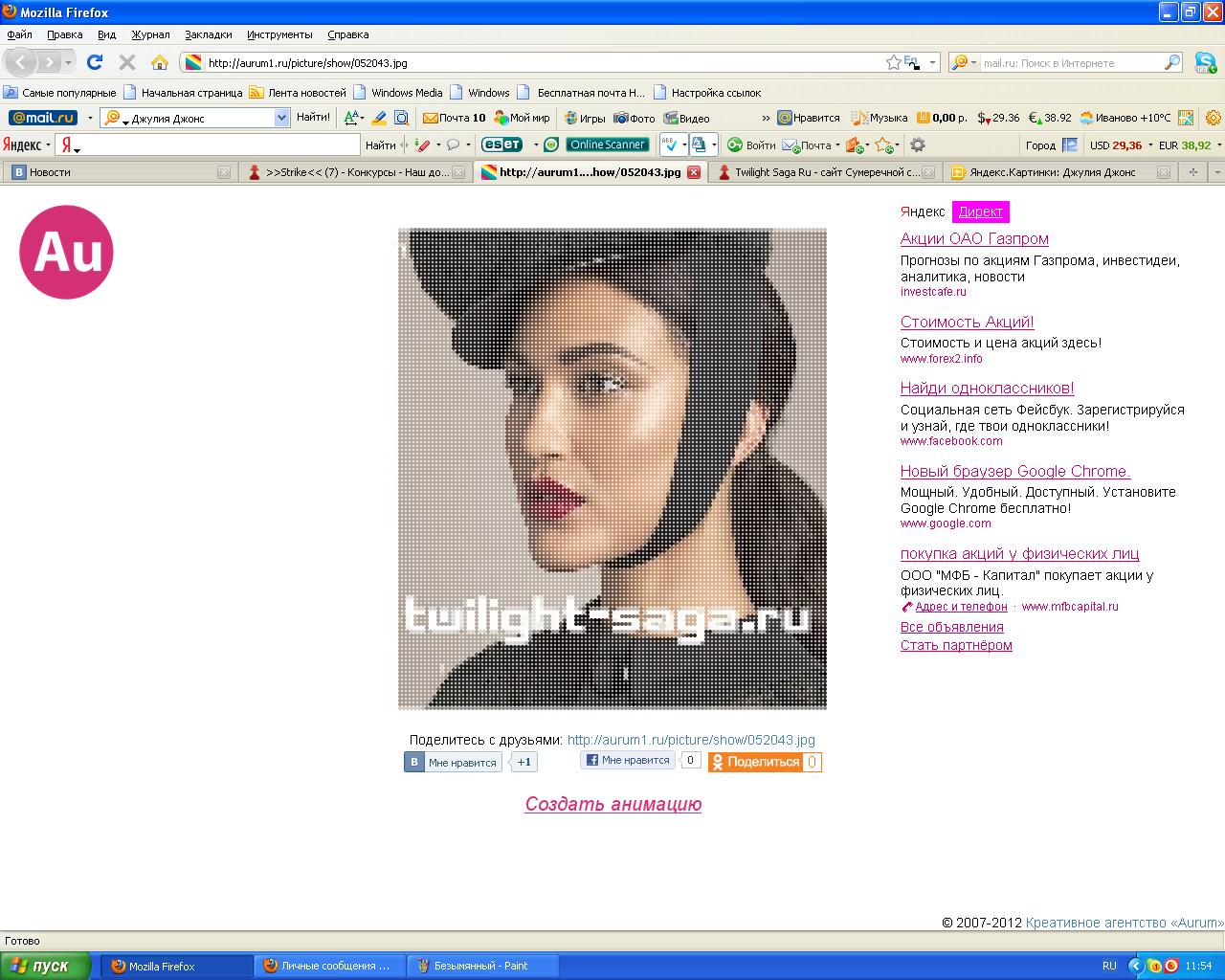Expand the Mail.ru logo dropdown arrow
Viewport: 1225px width, 980px height.
coord(90,118)
